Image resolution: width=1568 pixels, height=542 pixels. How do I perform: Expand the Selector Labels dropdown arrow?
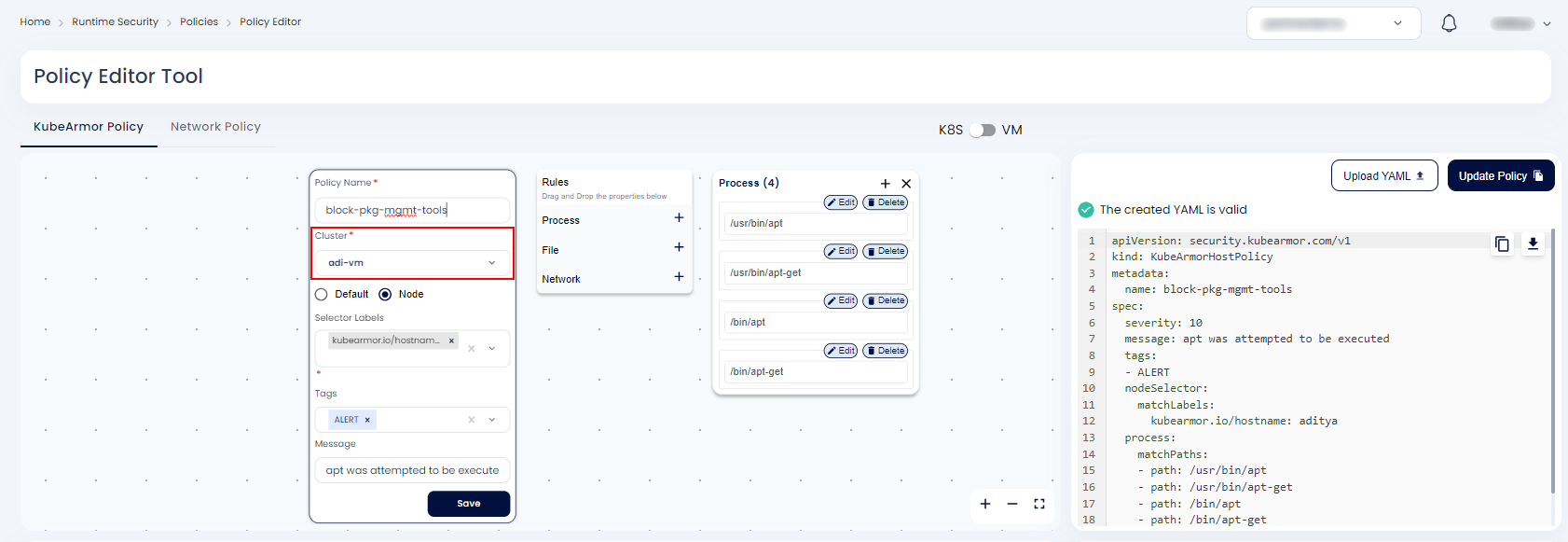492,348
